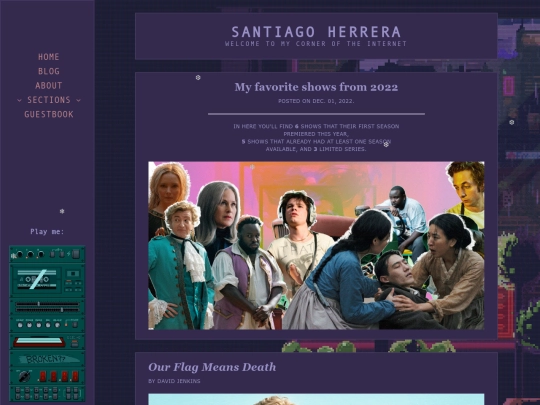Click the large square power button at top right of the player
540x405 pixels.
point(76,254)
